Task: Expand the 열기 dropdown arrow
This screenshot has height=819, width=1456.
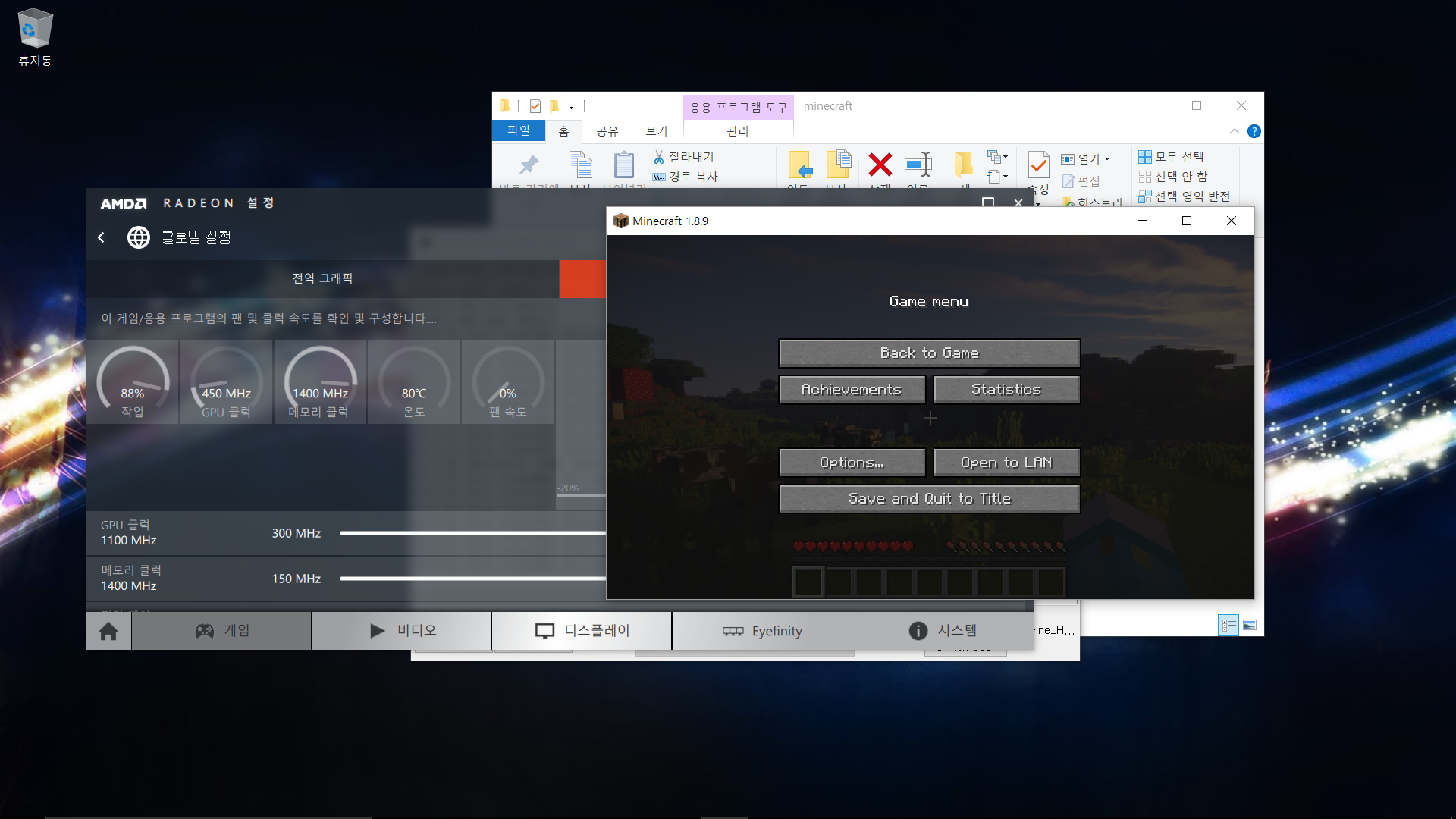Action: pyautogui.click(x=1108, y=159)
